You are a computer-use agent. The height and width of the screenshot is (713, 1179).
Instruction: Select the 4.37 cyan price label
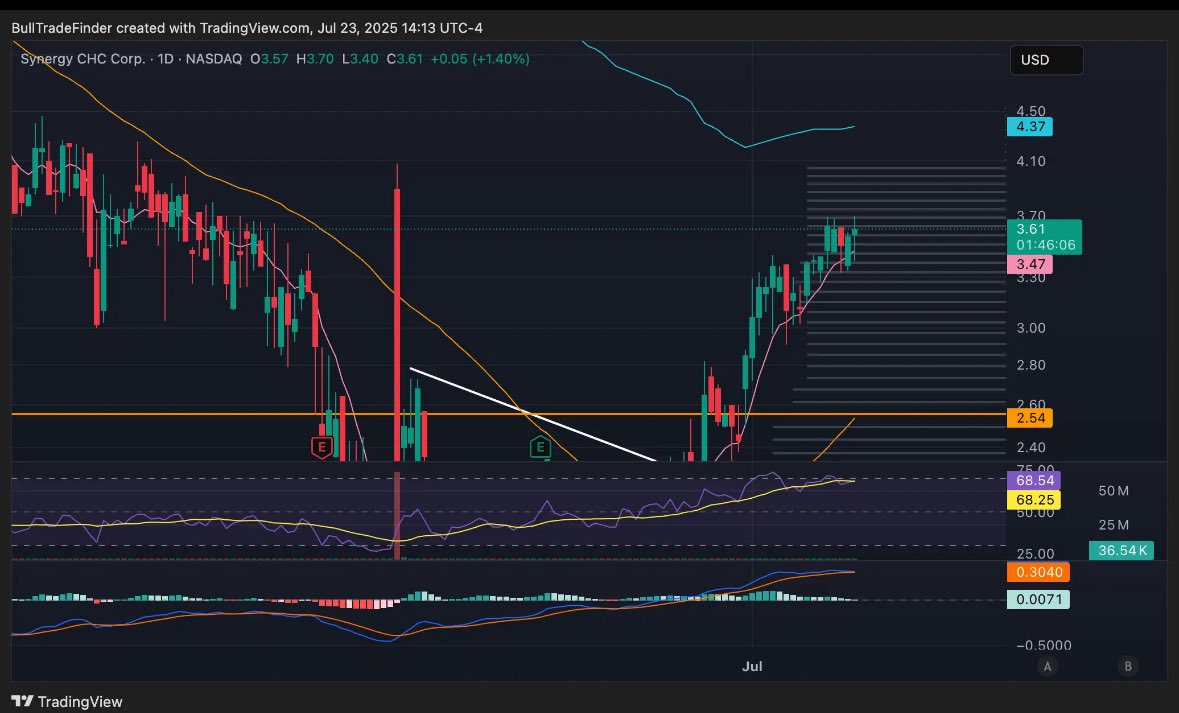click(1029, 126)
